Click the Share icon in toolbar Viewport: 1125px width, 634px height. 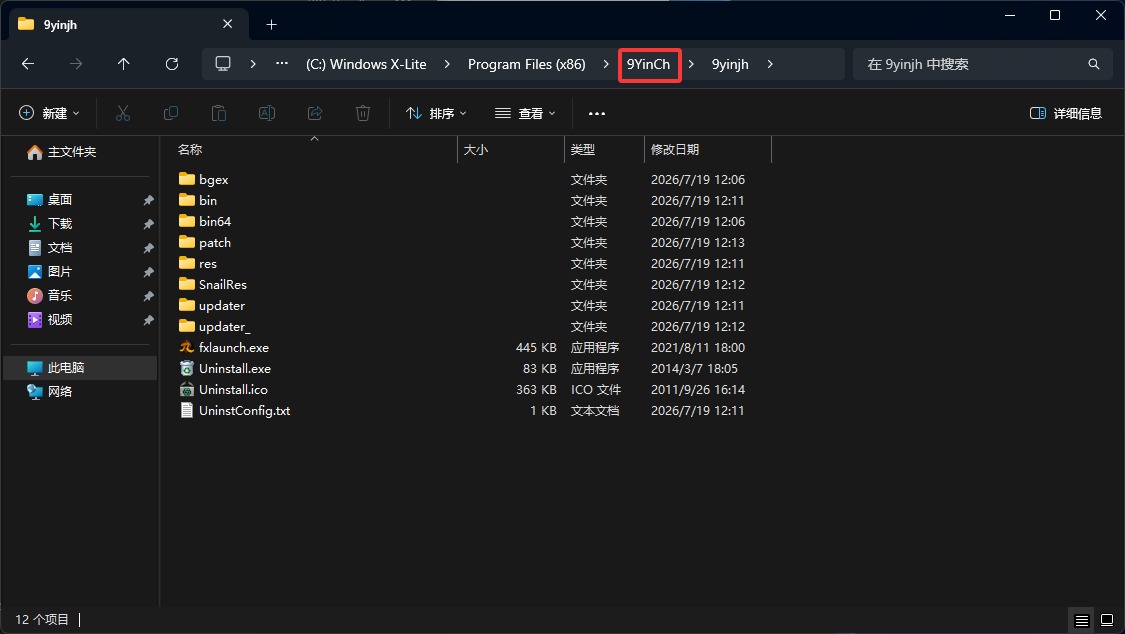coord(315,113)
